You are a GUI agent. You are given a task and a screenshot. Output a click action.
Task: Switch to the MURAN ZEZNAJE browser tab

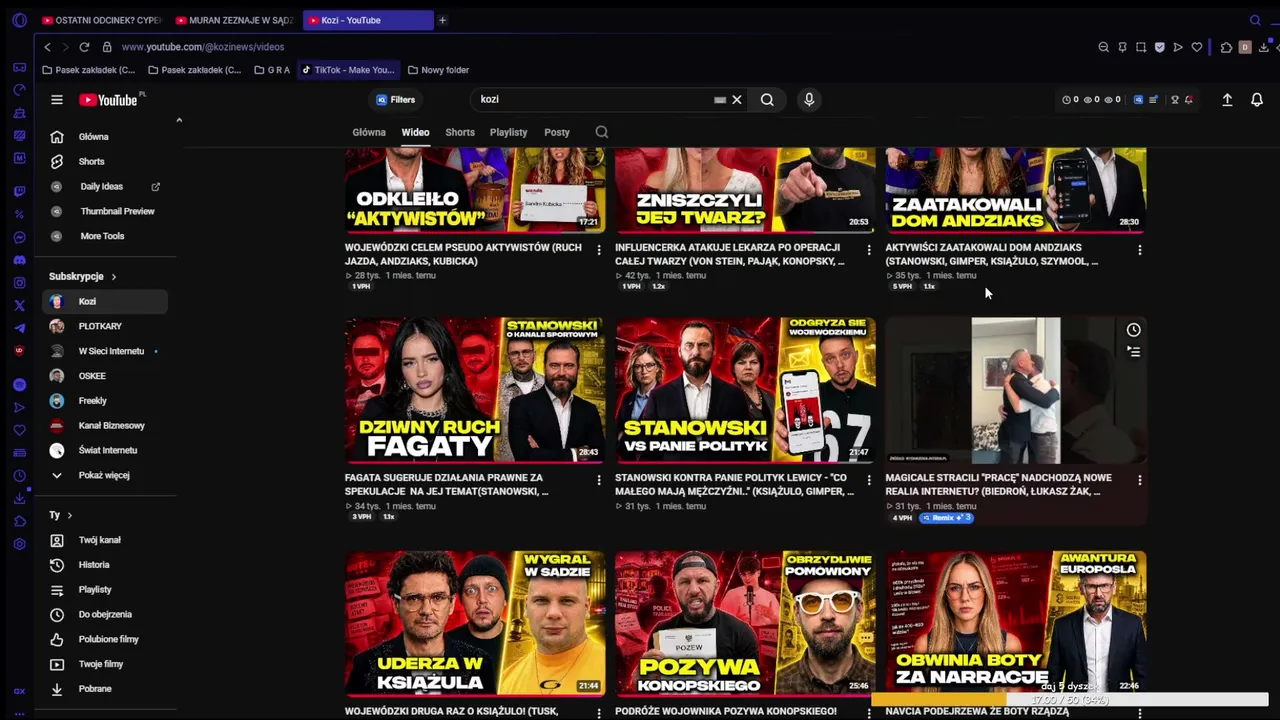[x=234, y=20]
